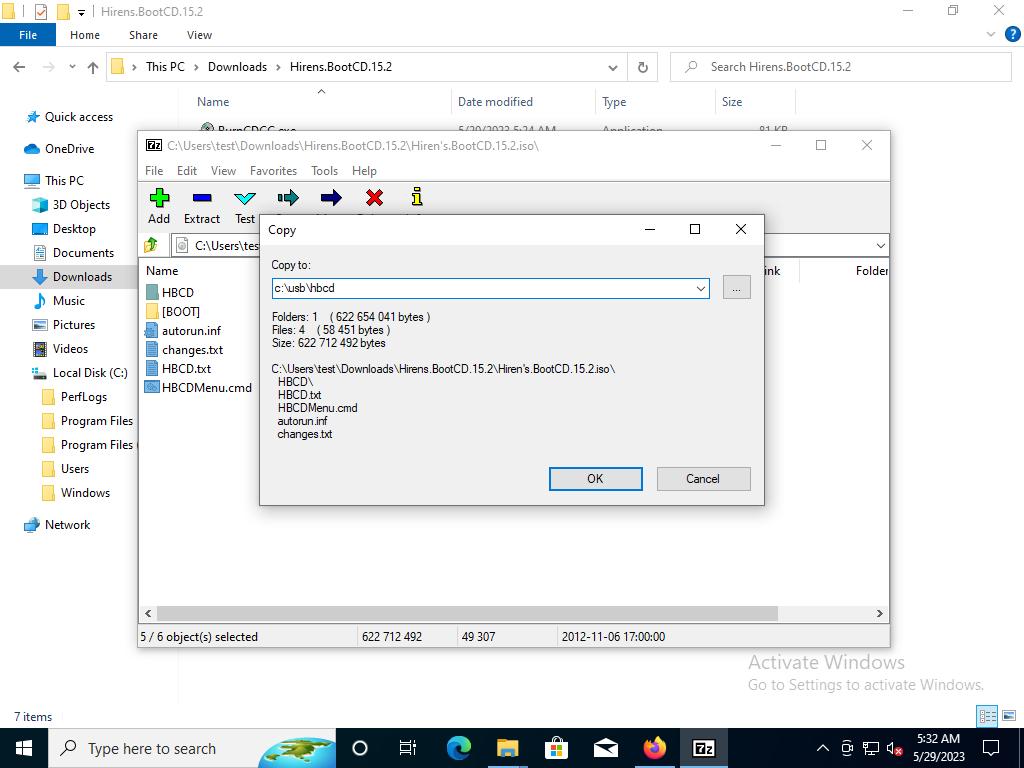
Task: Cancel the Copy dialog
Action: click(x=702, y=479)
